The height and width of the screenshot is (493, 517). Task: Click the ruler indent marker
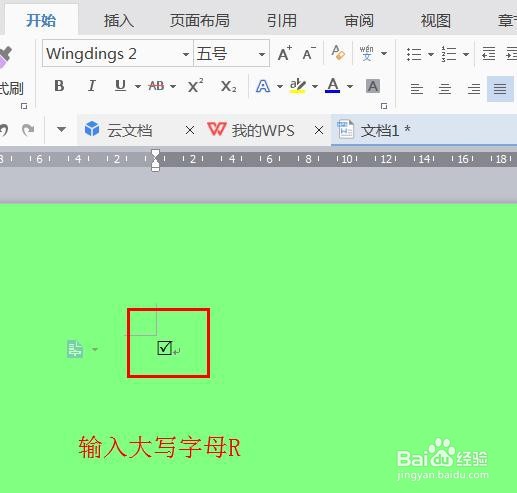[x=155, y=160]
